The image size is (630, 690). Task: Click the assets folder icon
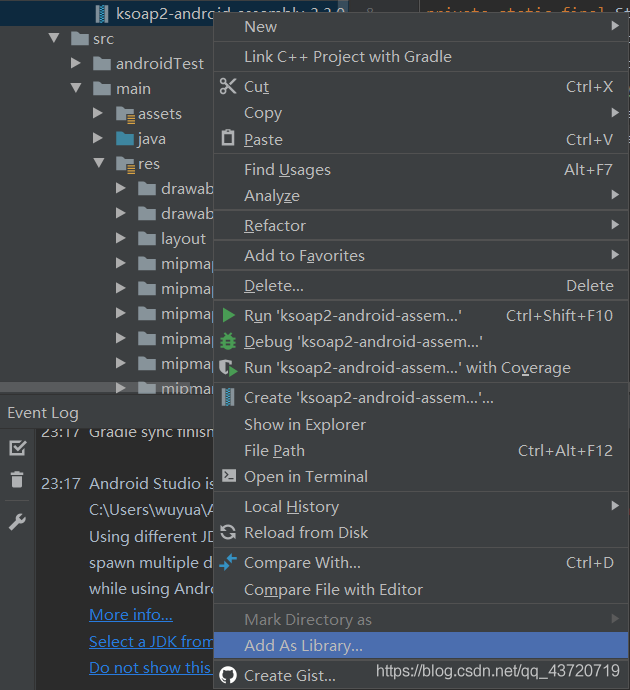pos(125,114)
